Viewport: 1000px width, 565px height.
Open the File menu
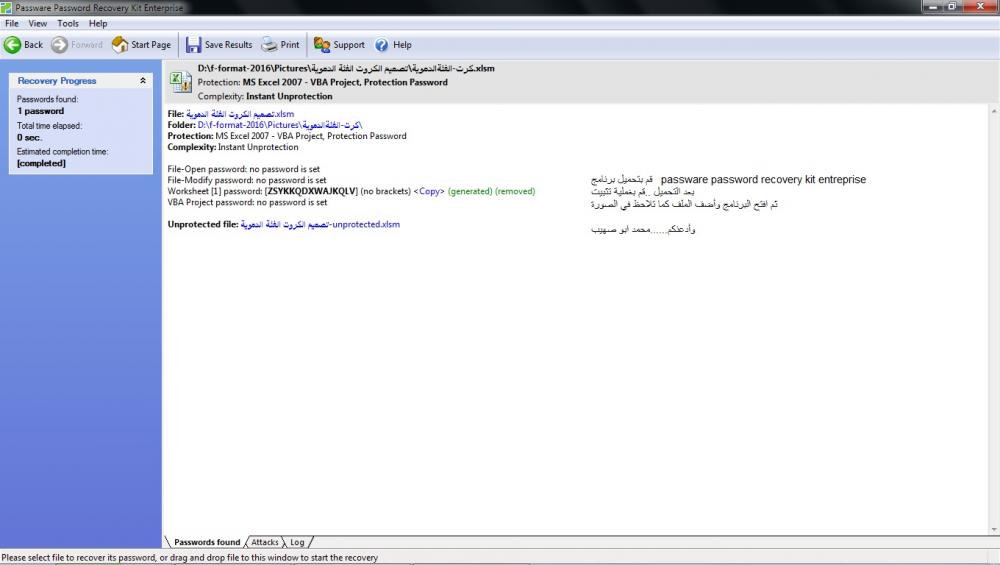click(11, 24)
